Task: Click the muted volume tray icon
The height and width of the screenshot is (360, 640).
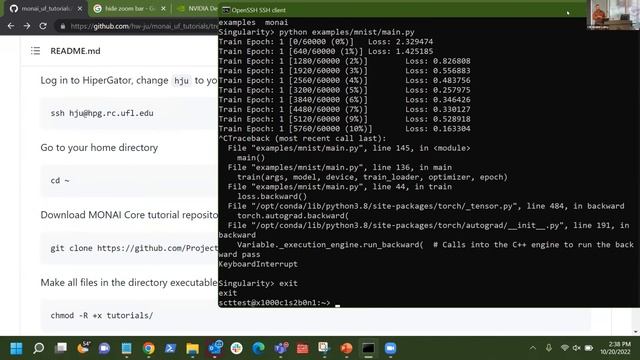Action: [x=576, y=348]
